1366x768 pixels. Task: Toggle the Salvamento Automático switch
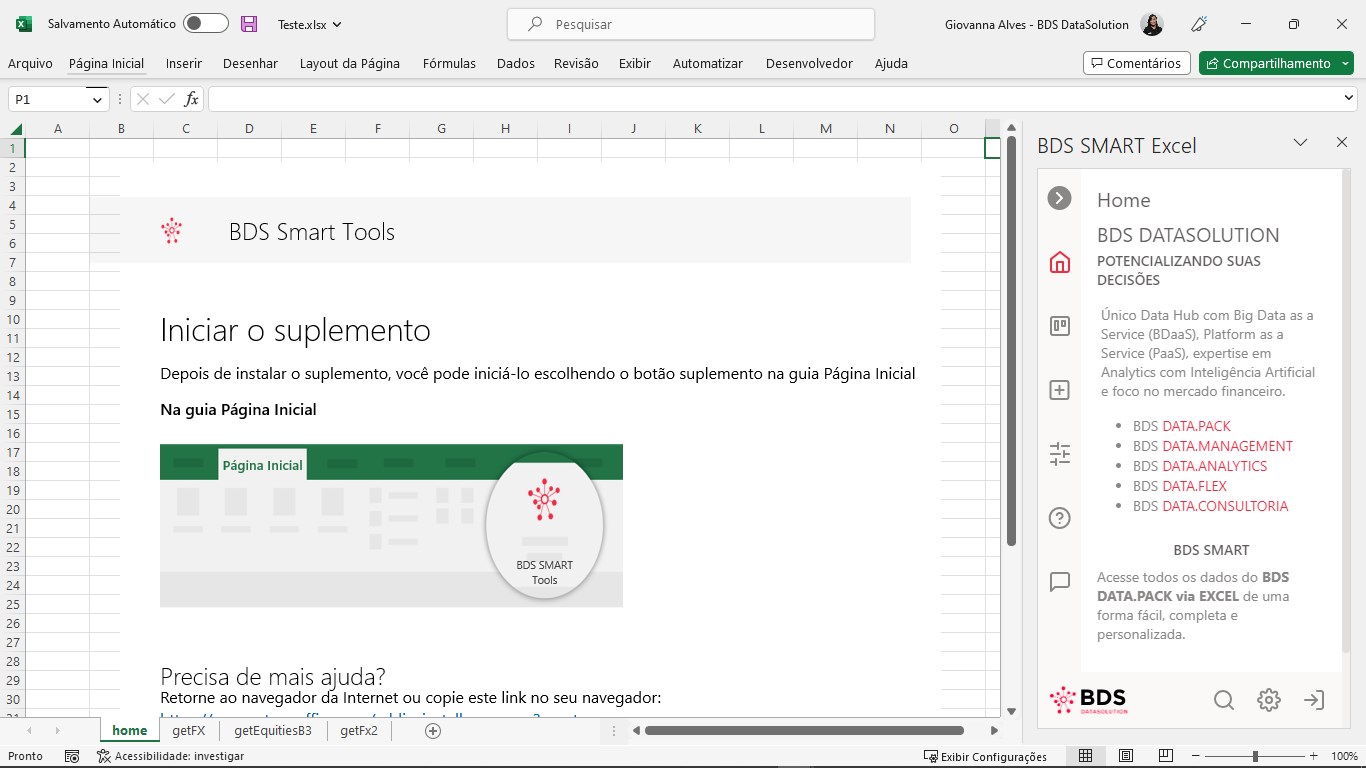[206, 24]
